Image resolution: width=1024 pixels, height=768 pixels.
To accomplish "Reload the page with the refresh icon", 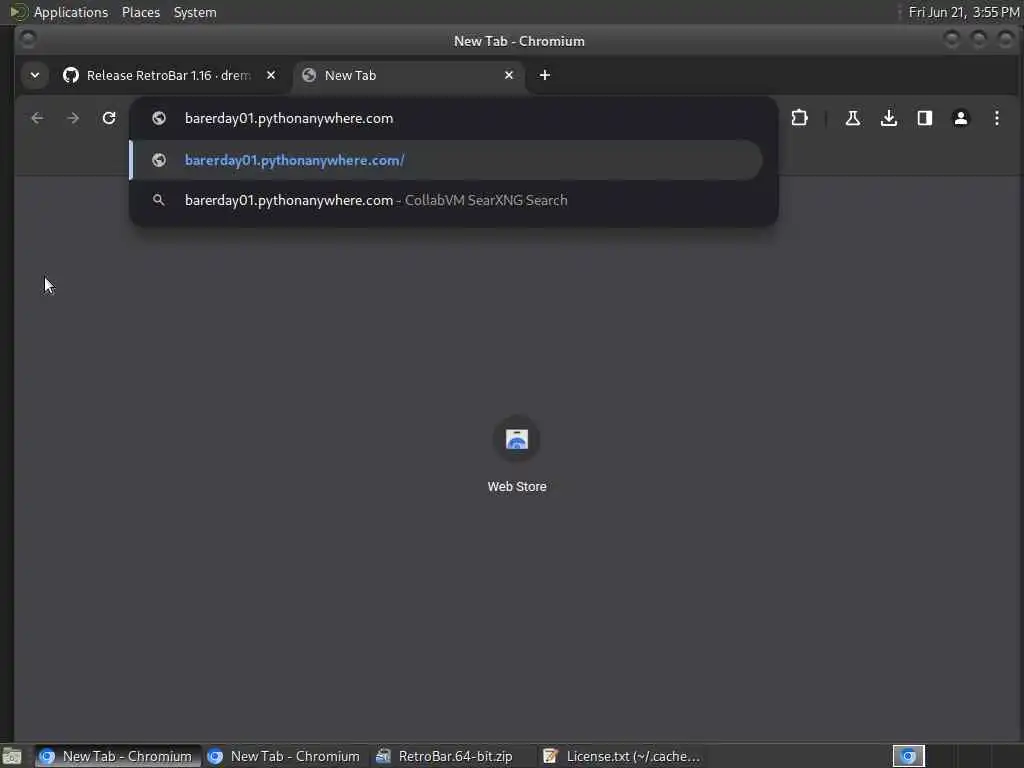I will 109,118.
